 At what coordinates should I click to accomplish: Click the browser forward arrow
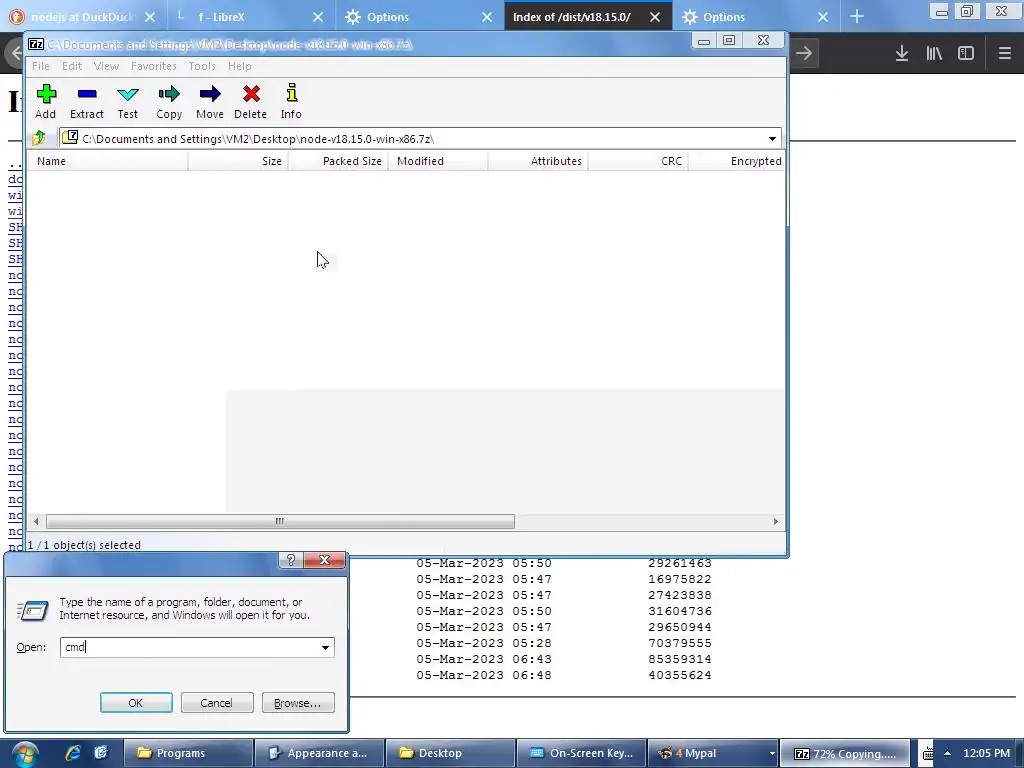point(804,53)
